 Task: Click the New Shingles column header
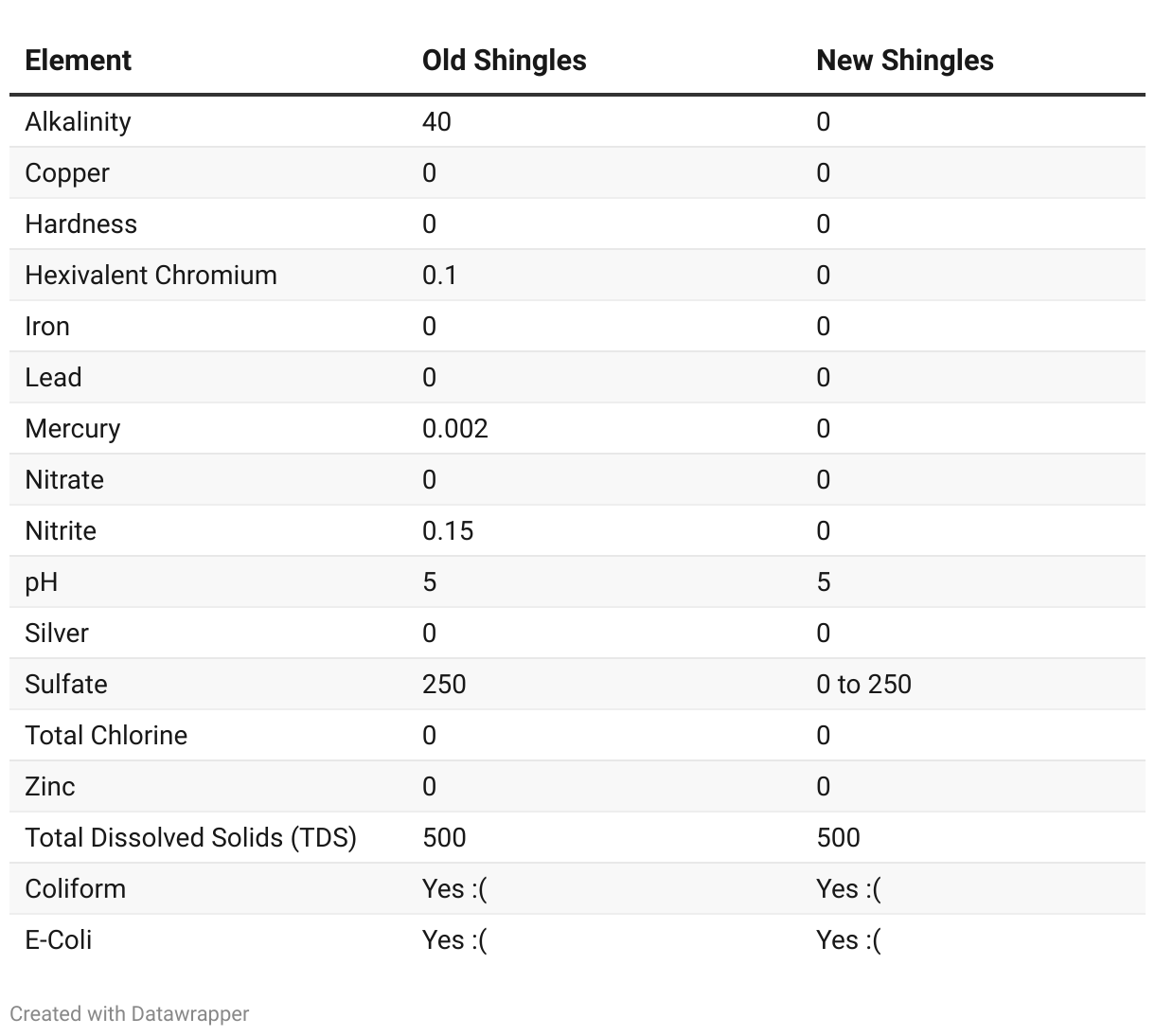(904, 61)
